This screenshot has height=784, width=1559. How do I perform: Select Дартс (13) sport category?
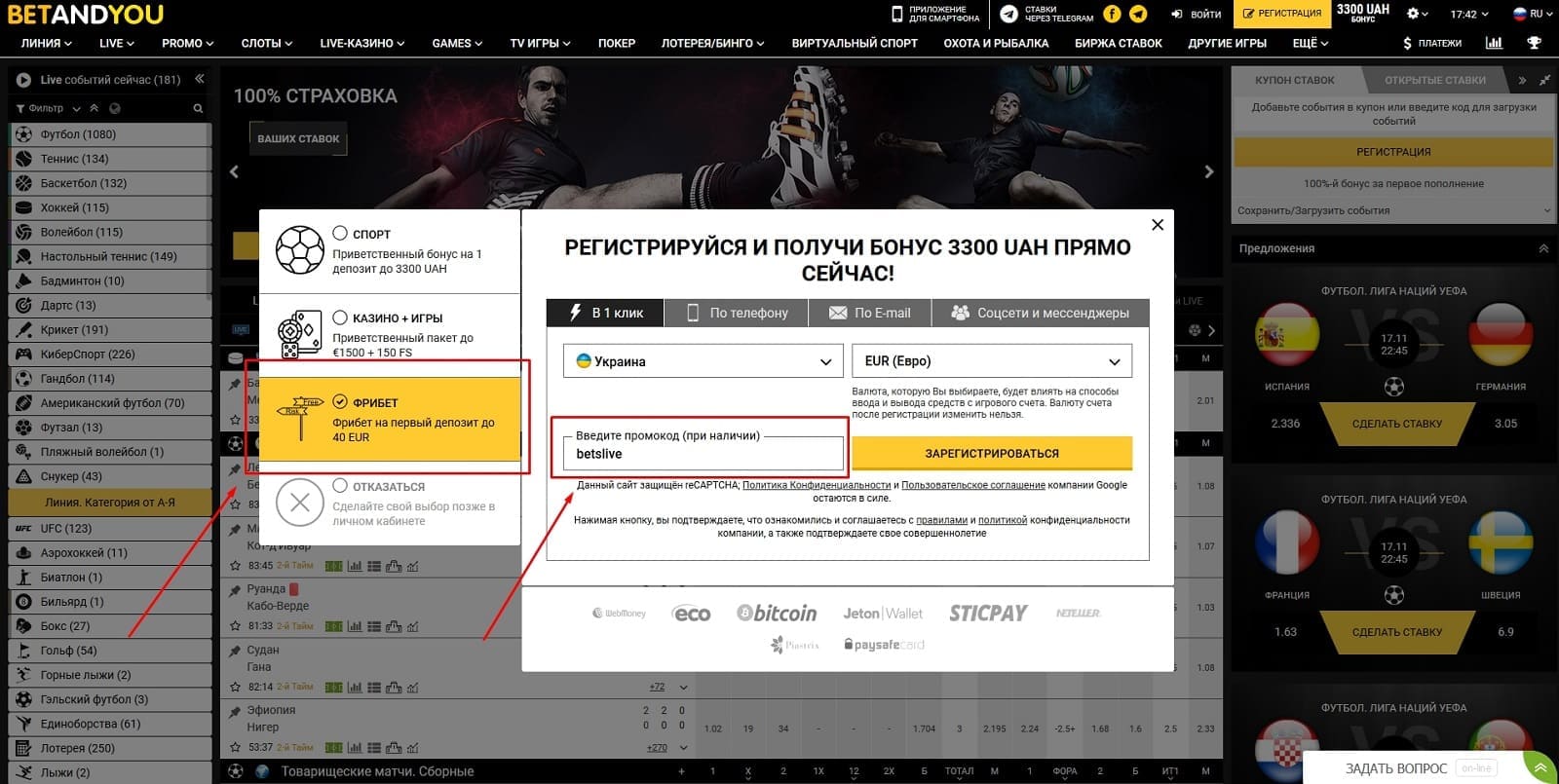110,305
